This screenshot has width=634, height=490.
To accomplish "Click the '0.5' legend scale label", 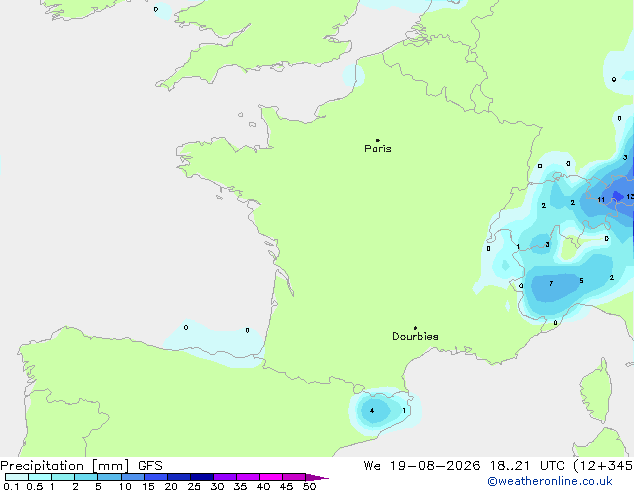I will tap(35, 486).
